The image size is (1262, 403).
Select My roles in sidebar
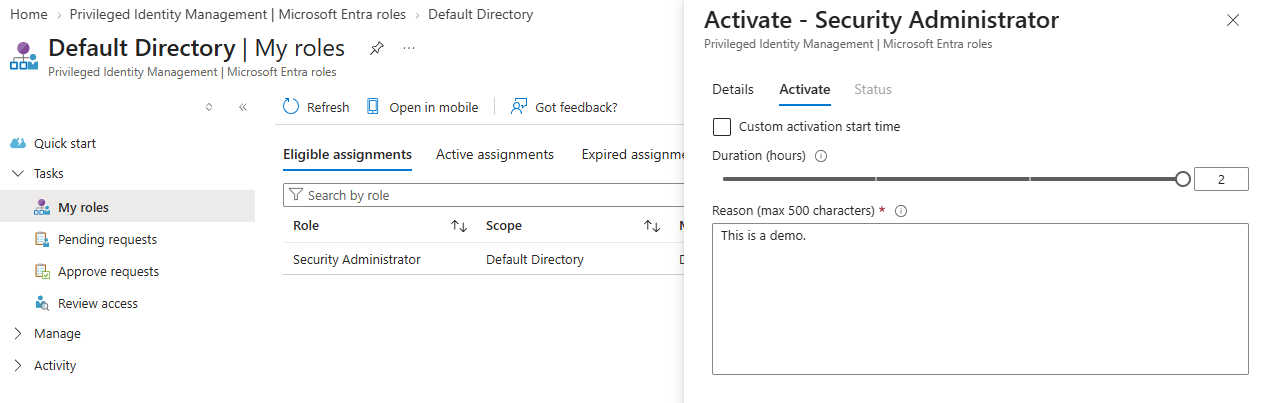pyautogui.click(x=83, y=207)
